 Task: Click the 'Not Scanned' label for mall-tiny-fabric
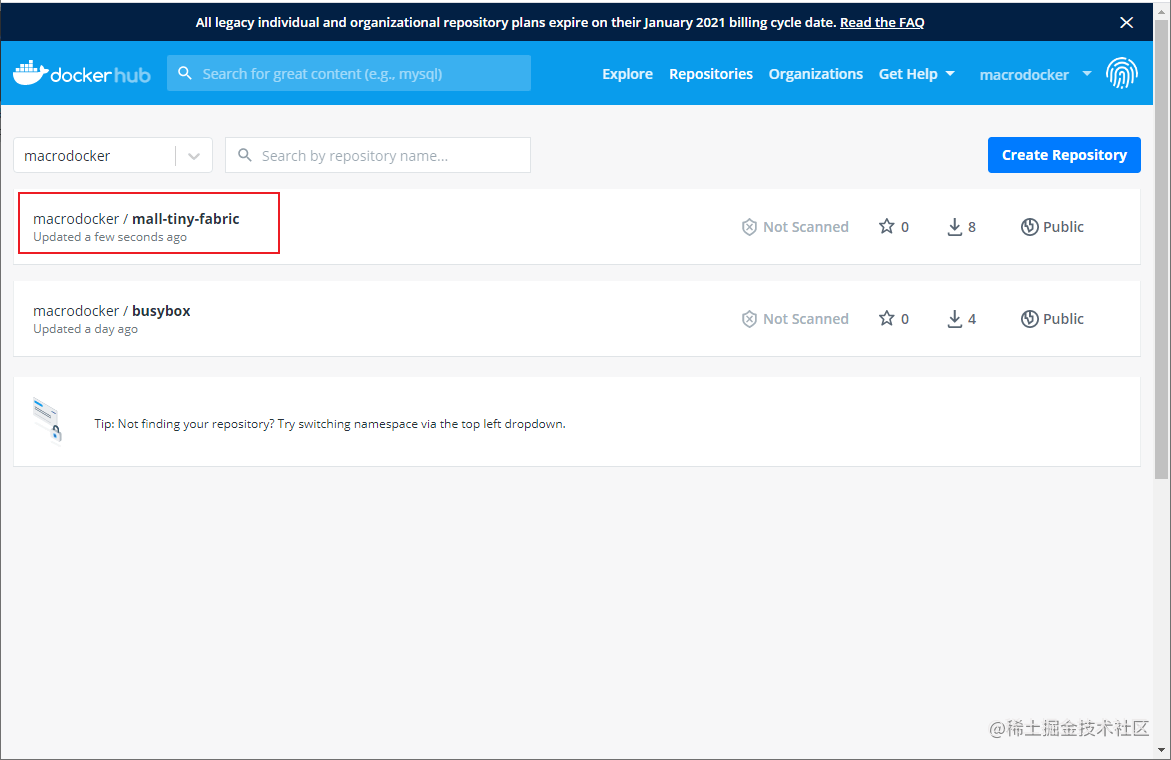pos(806,227)
